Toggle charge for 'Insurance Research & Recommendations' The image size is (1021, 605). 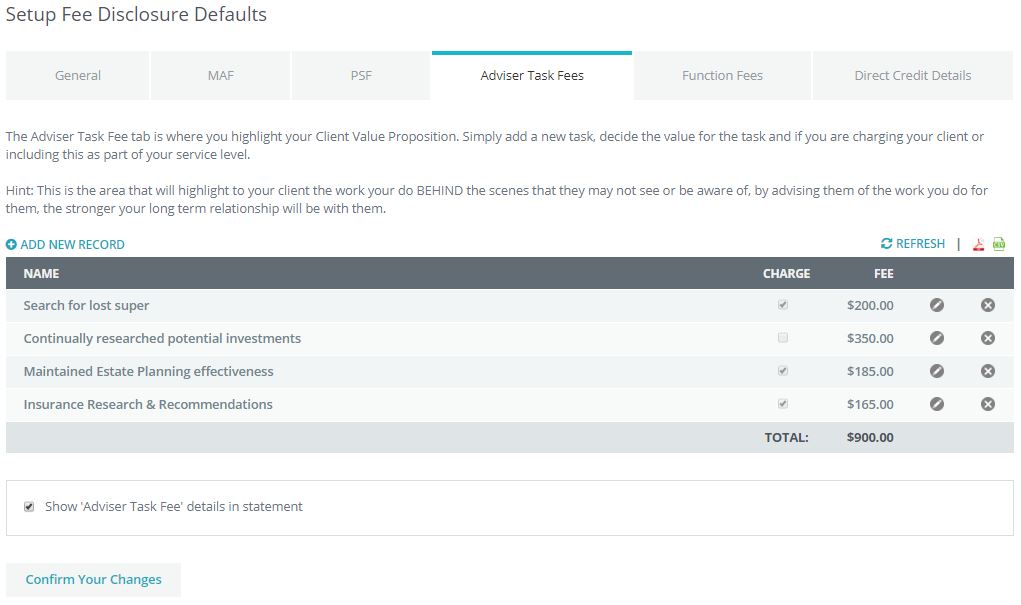783,404
